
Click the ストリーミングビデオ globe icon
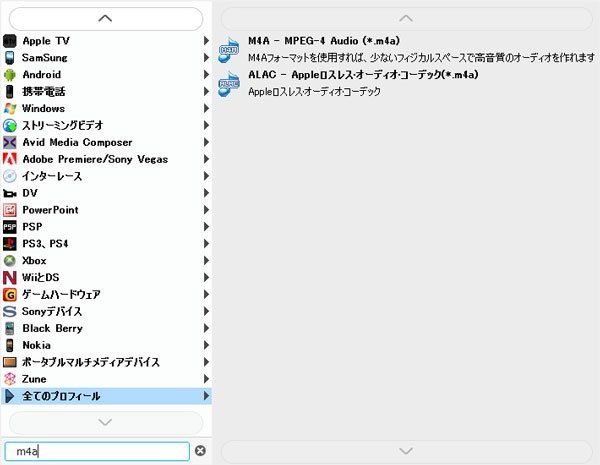point(10,125)
